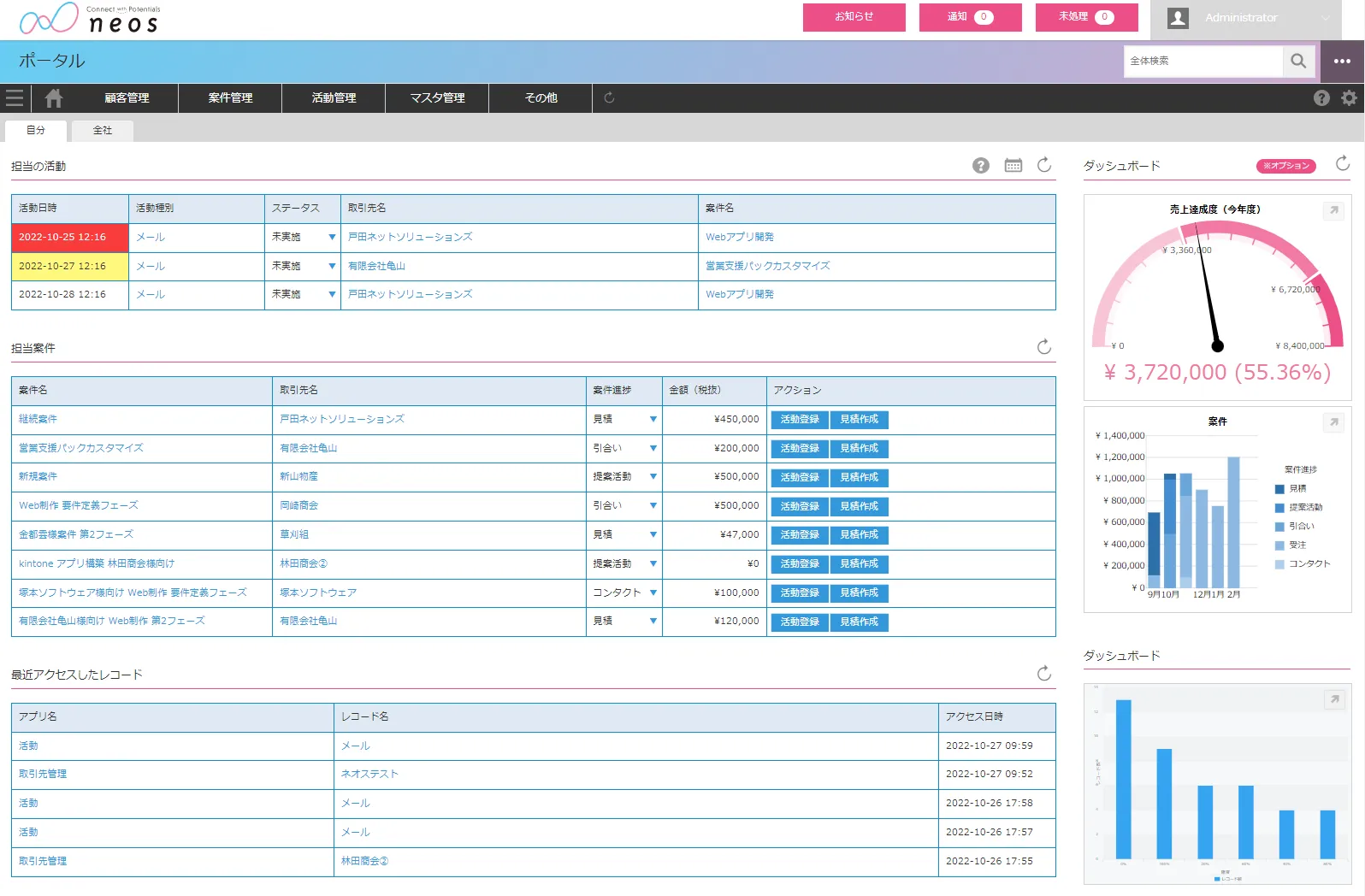Click the 全体検索 search input field
The width and height of the screenshot is (1365, 896).
(1202, 61)
